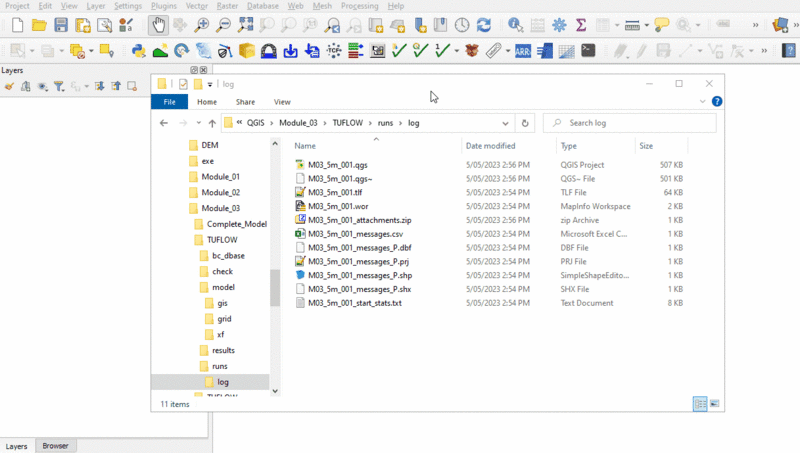Click the refresh button beside address bar

click(526, 123)
